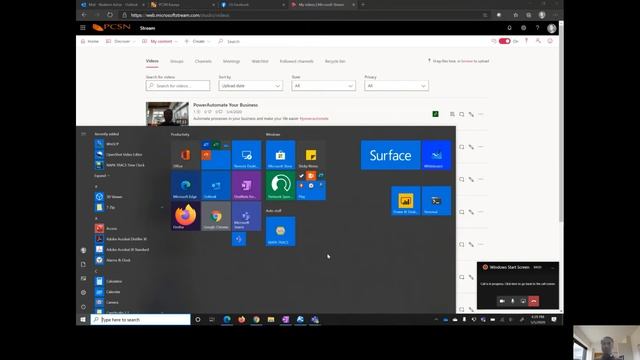
Task: Launch the Microsoft Teams tile
Action: tap(247, 216)
